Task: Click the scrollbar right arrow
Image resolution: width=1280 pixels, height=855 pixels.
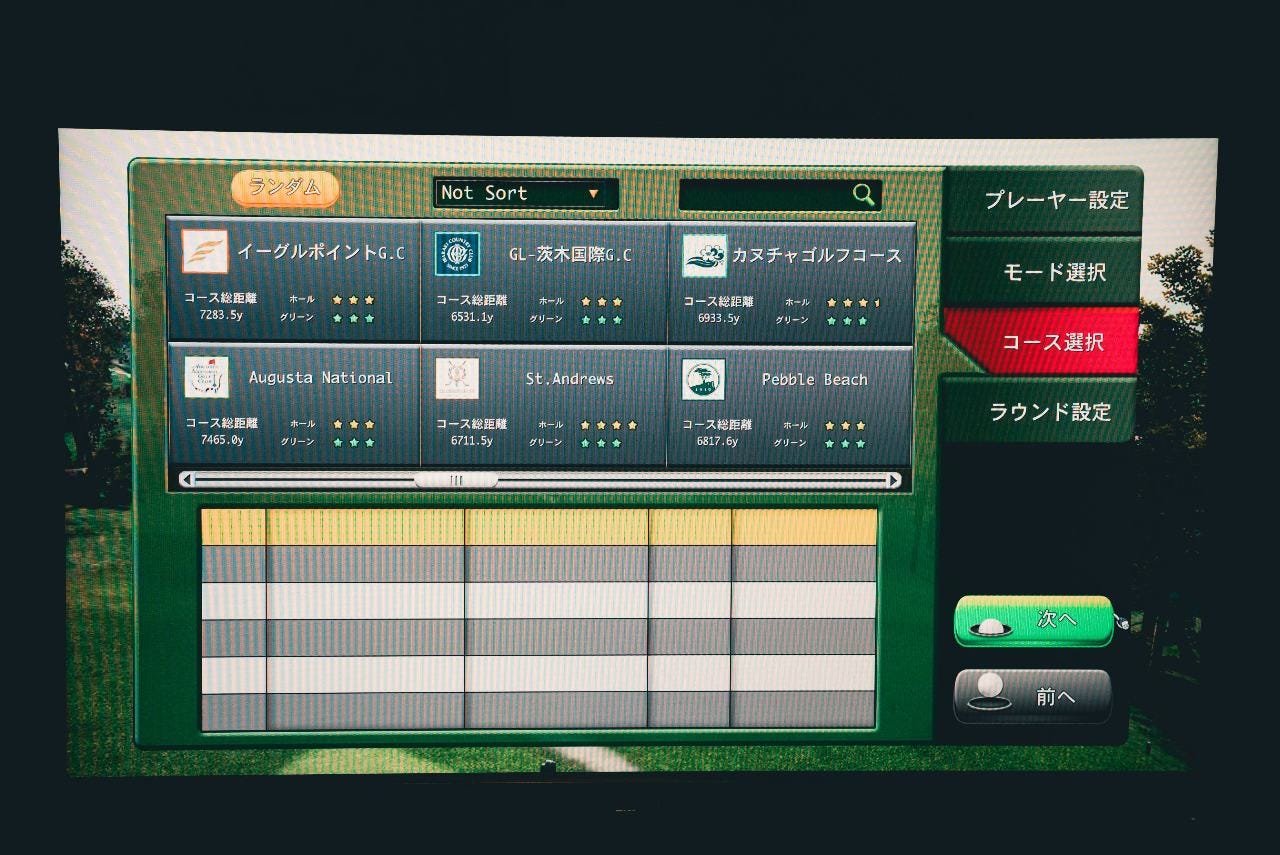Action: coord(893,481)
